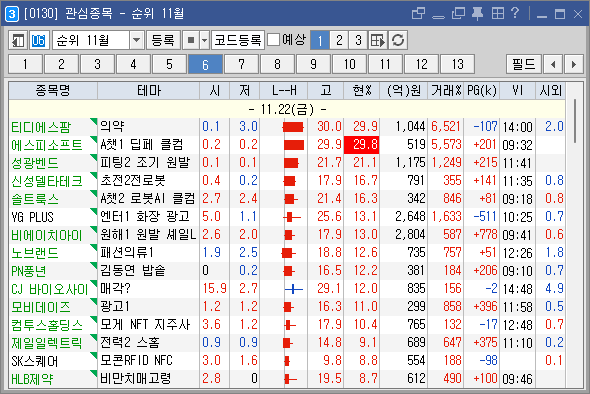
Task: Click the highlighted 29.8 cell of 에스피소프트
Action: click(x=362, y=145)
